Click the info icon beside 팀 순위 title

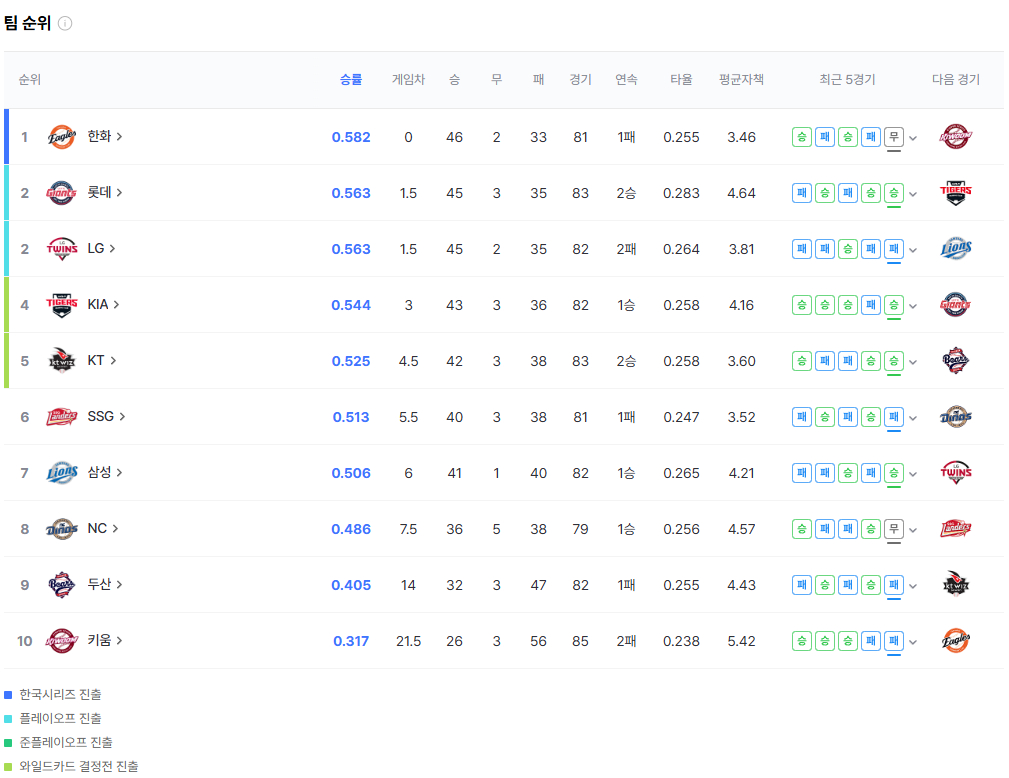[x=65, y=23]
